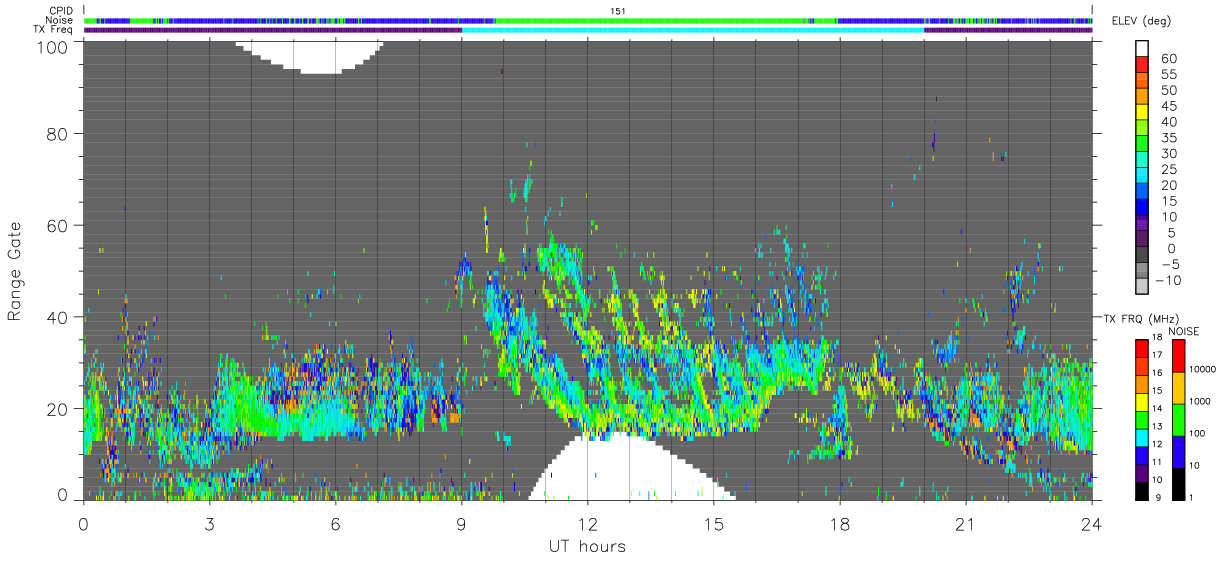Select the cyan 12–13 MHz TX FRQ swatch
Viewport: 1228px width, 567px height.
tap(1142, 437)
